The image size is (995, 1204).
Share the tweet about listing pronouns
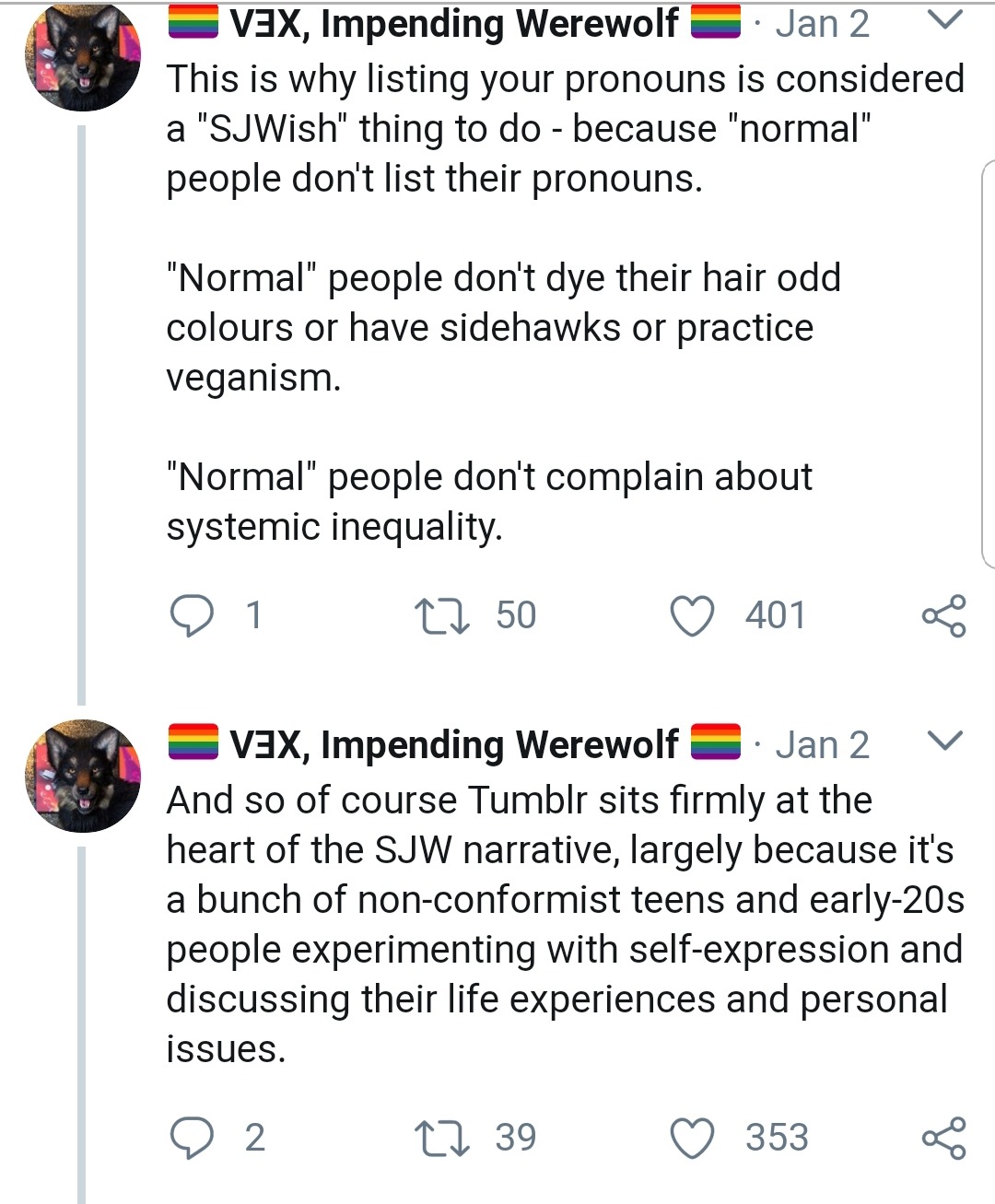tap(943, 616)
